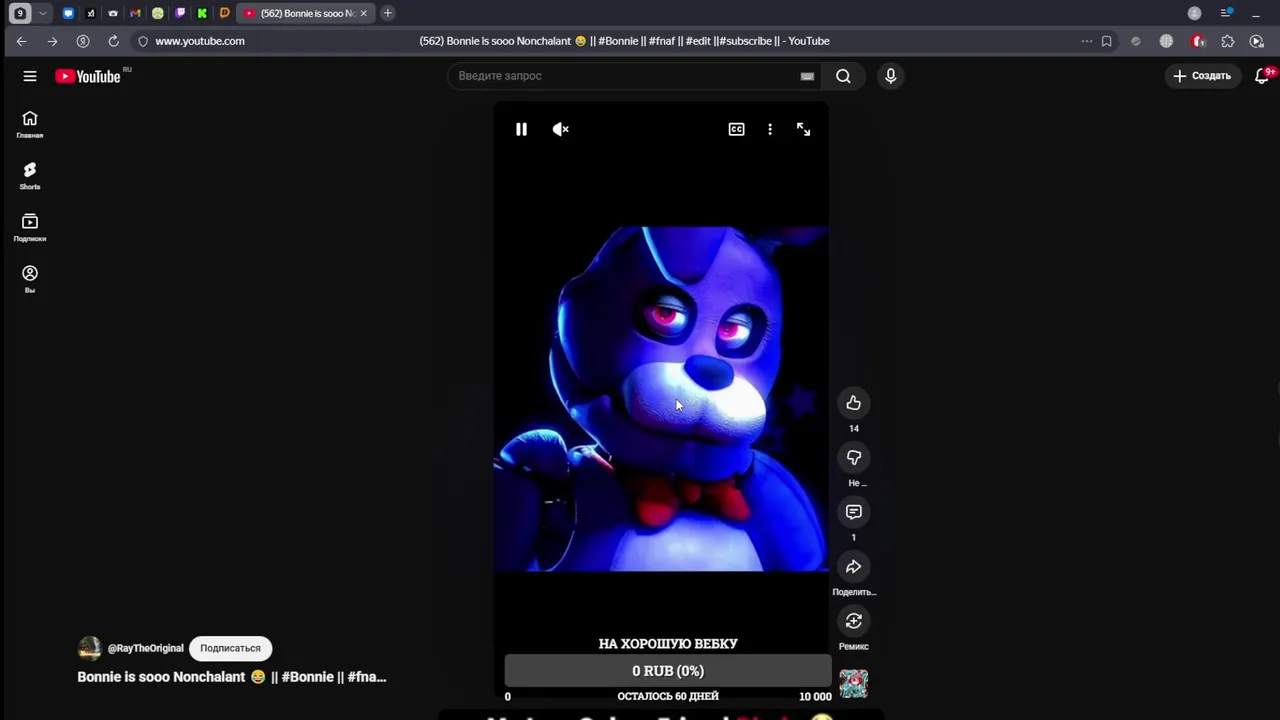Open a new browser tab with plus
This screenshot has width=1280, height=720.
[x=387, y=13]
